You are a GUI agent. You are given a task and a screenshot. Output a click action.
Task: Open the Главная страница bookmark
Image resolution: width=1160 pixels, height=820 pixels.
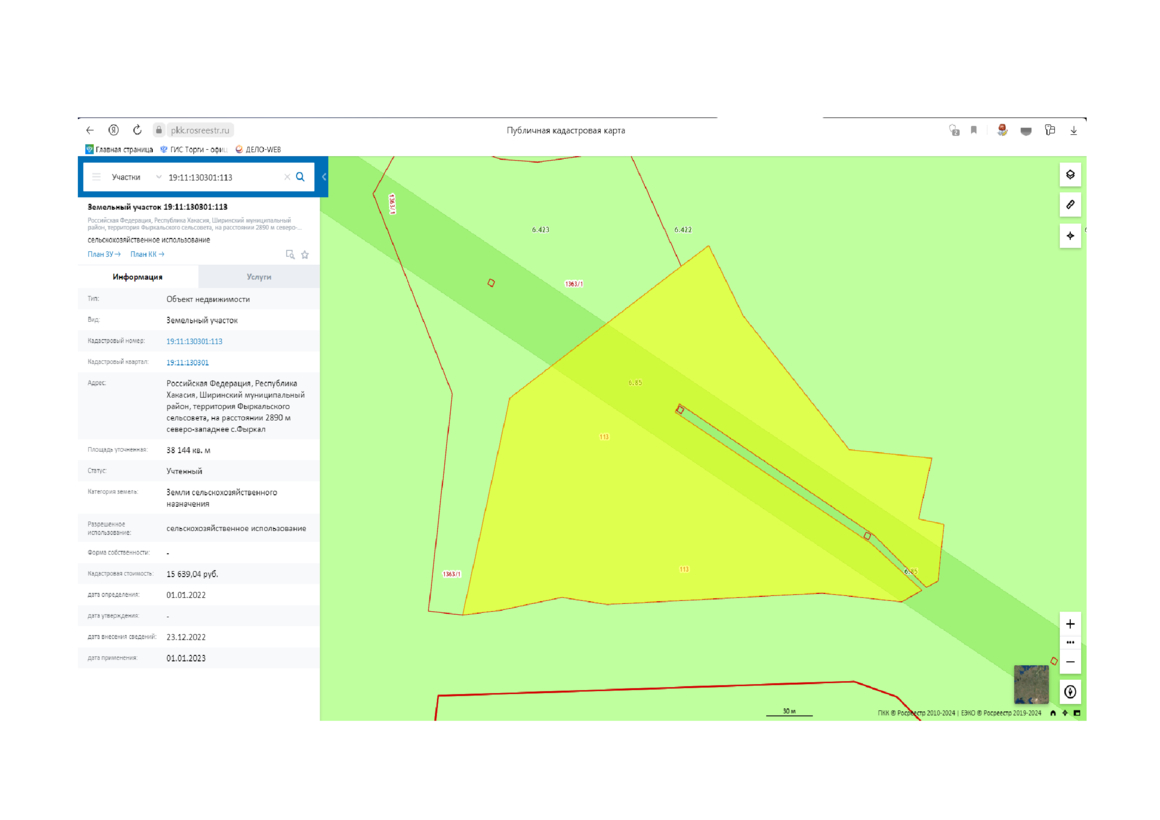(119, 149)
